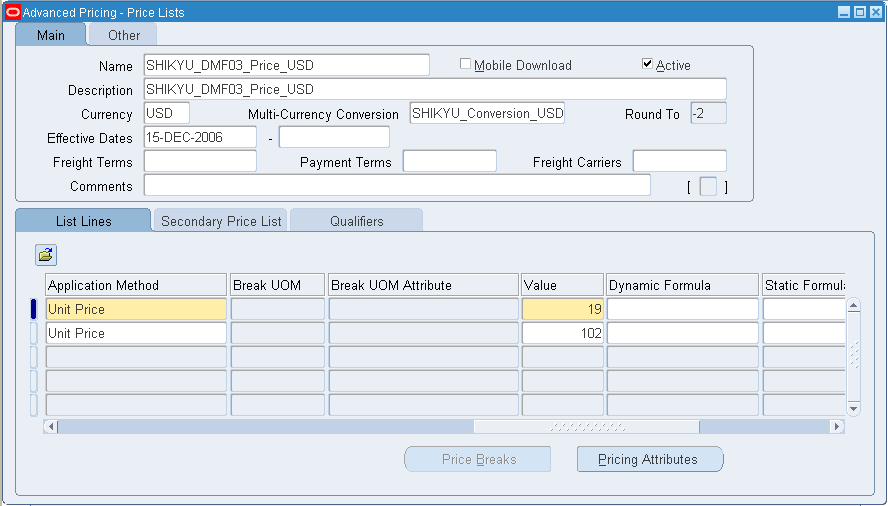Click the Price Breaks button
Screen dimensions: 888x506
477,459
